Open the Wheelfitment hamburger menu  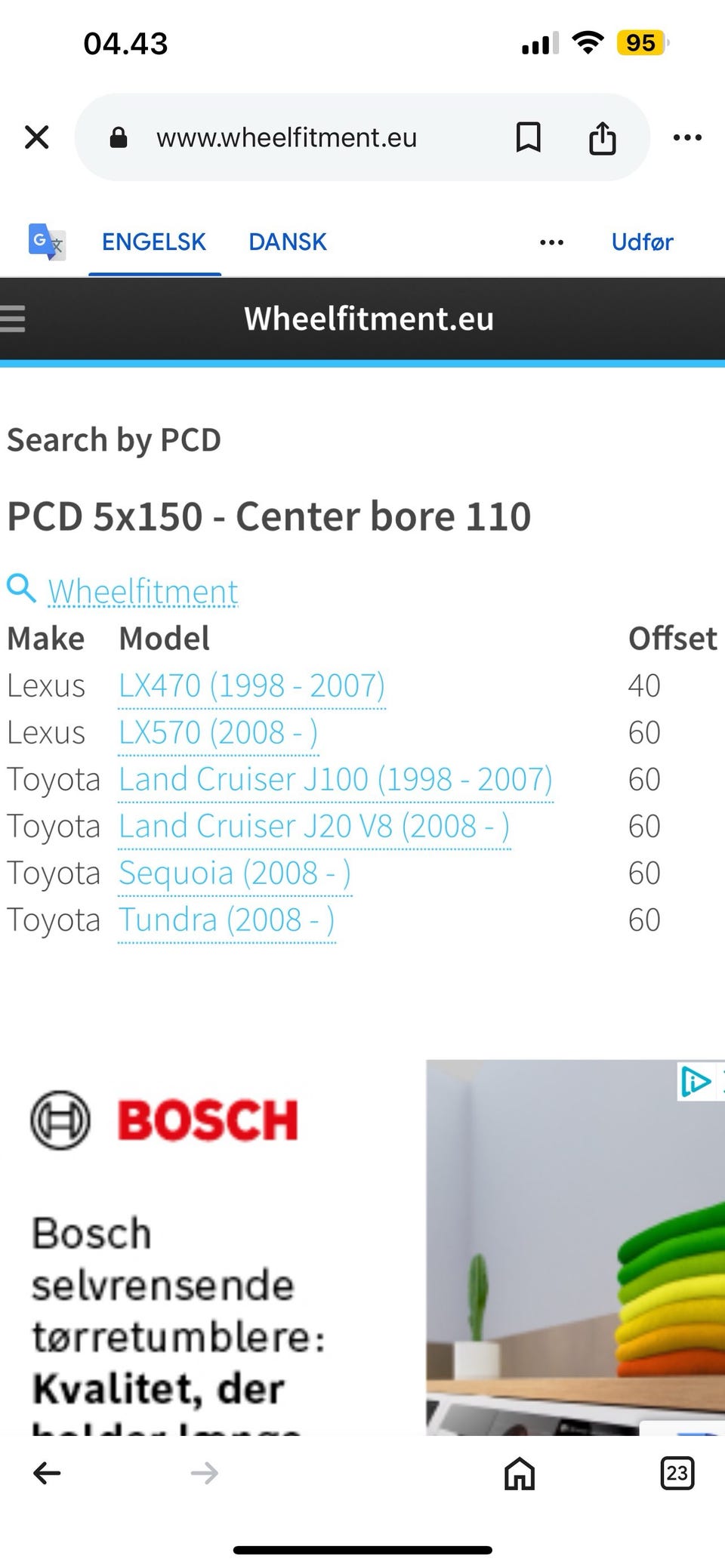click(13, 319)
